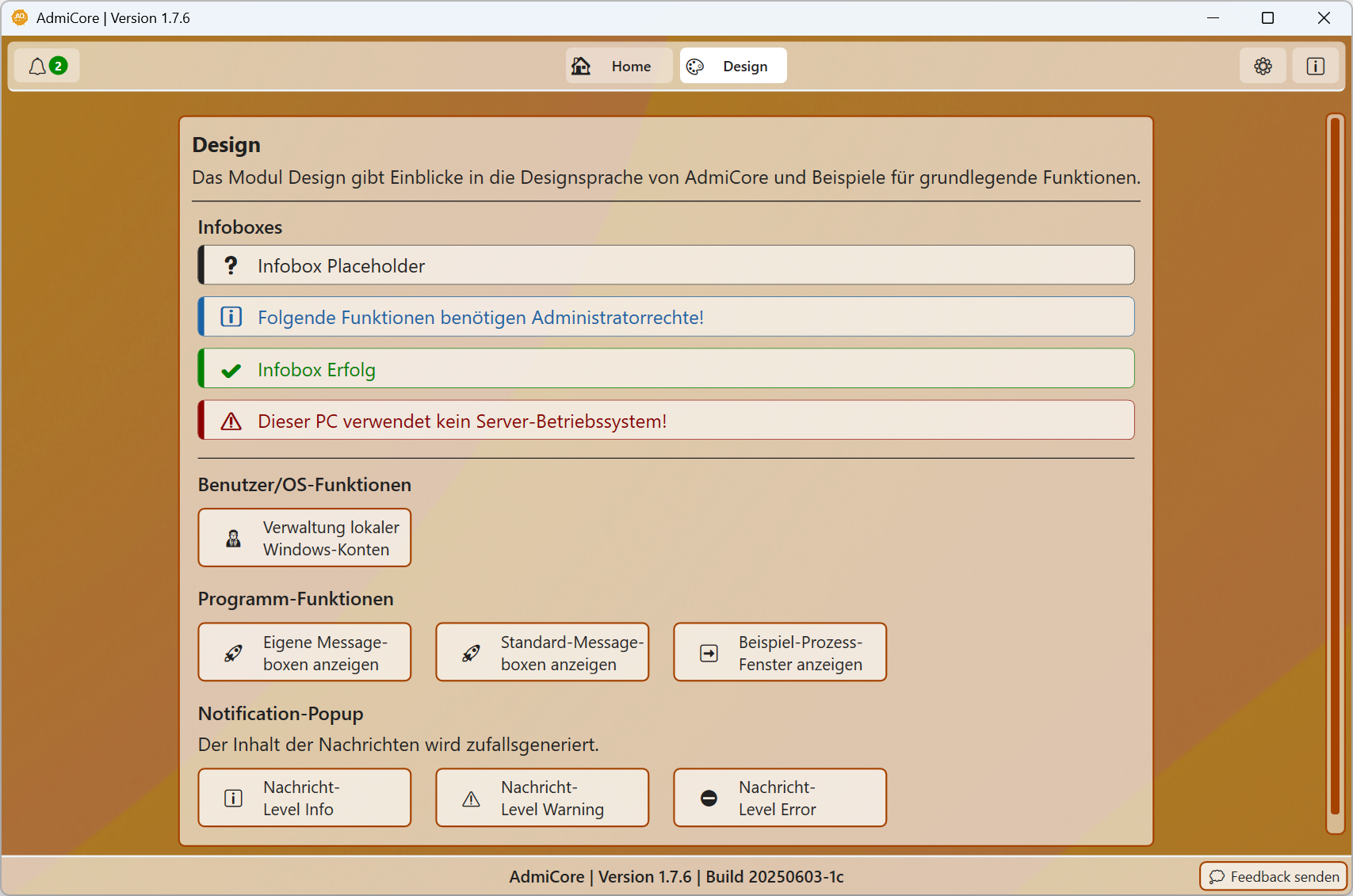
Task: Click the vertical scrollbar on the right
Action: point(1336,474)
